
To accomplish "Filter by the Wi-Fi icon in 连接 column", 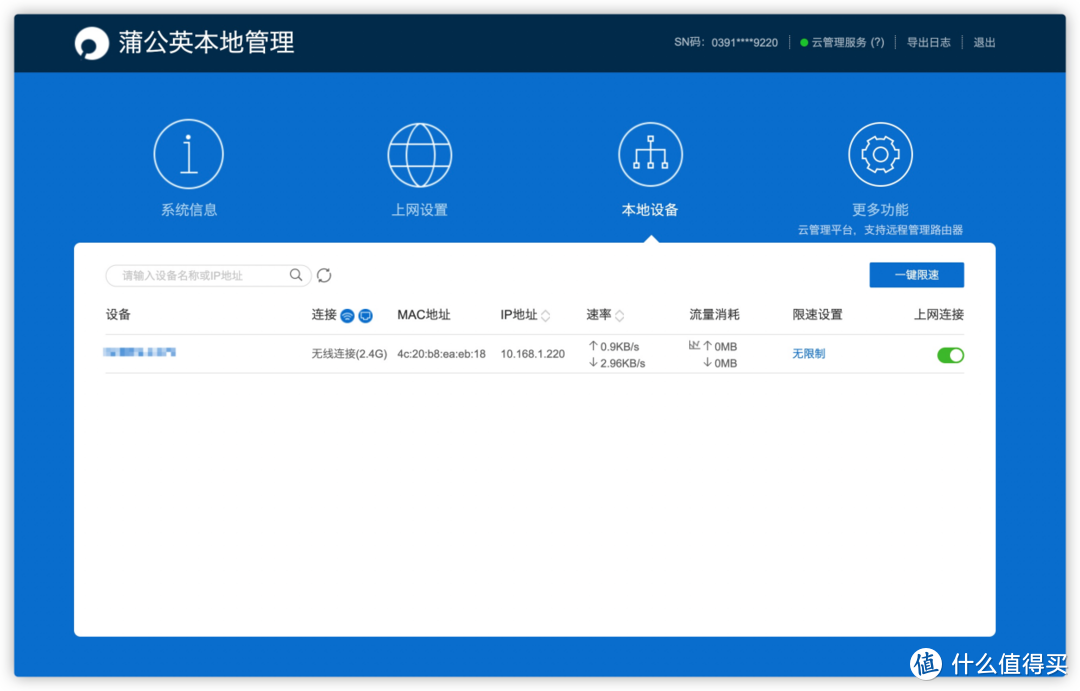I will pos(347,314).
